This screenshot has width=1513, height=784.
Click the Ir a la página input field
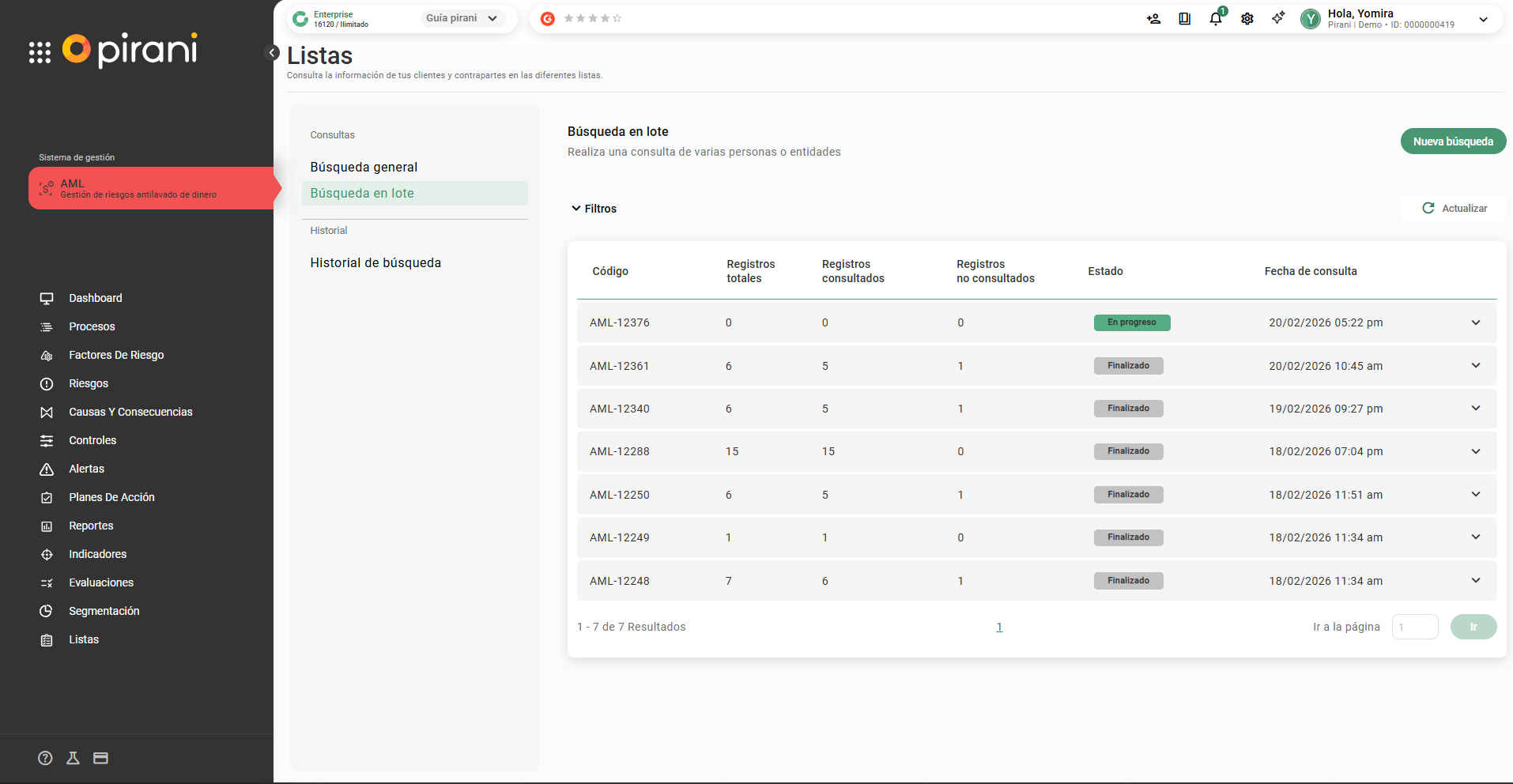(x=1413, y=627)
